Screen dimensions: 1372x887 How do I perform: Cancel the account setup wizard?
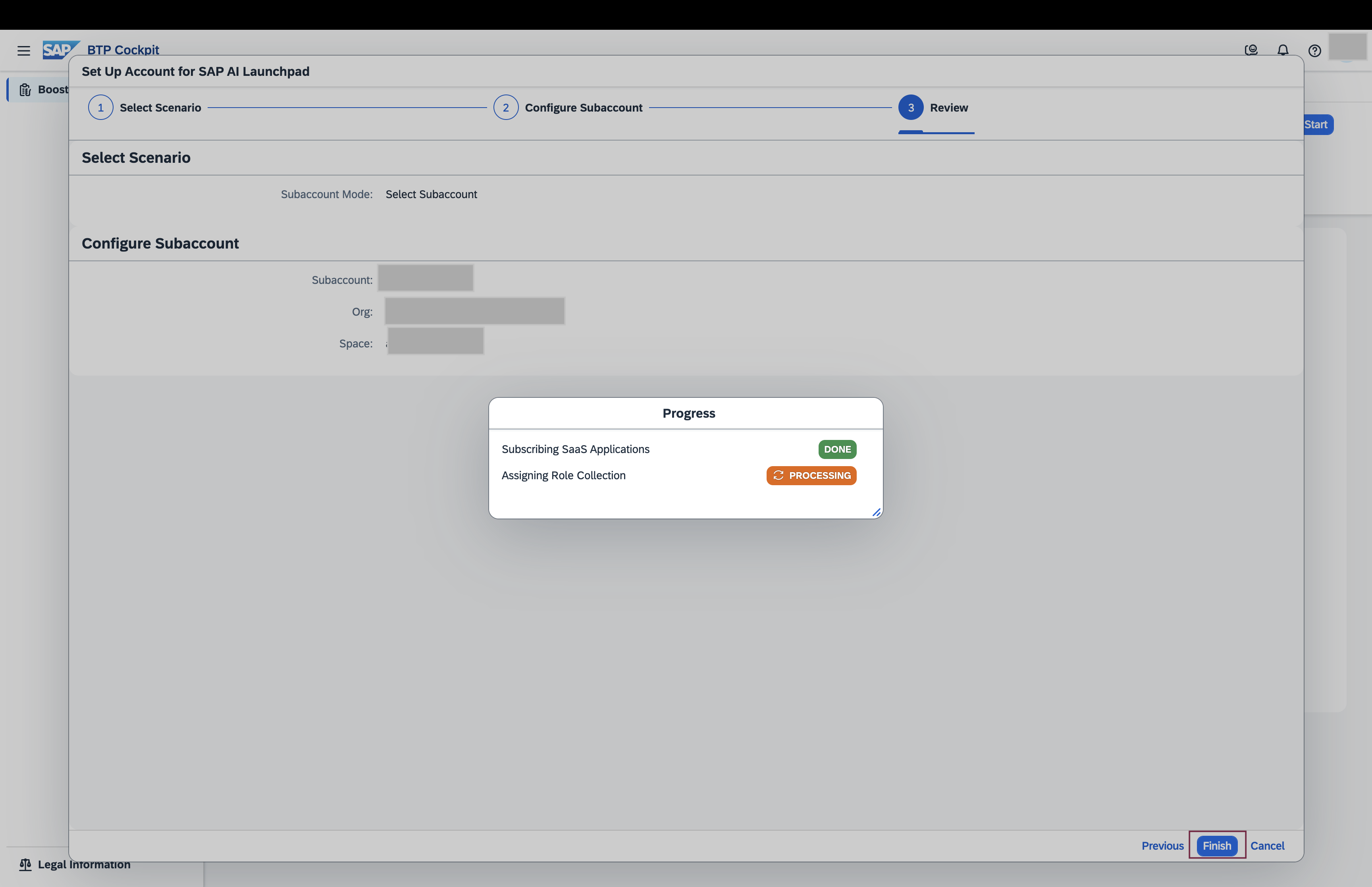pos(1267,846)
